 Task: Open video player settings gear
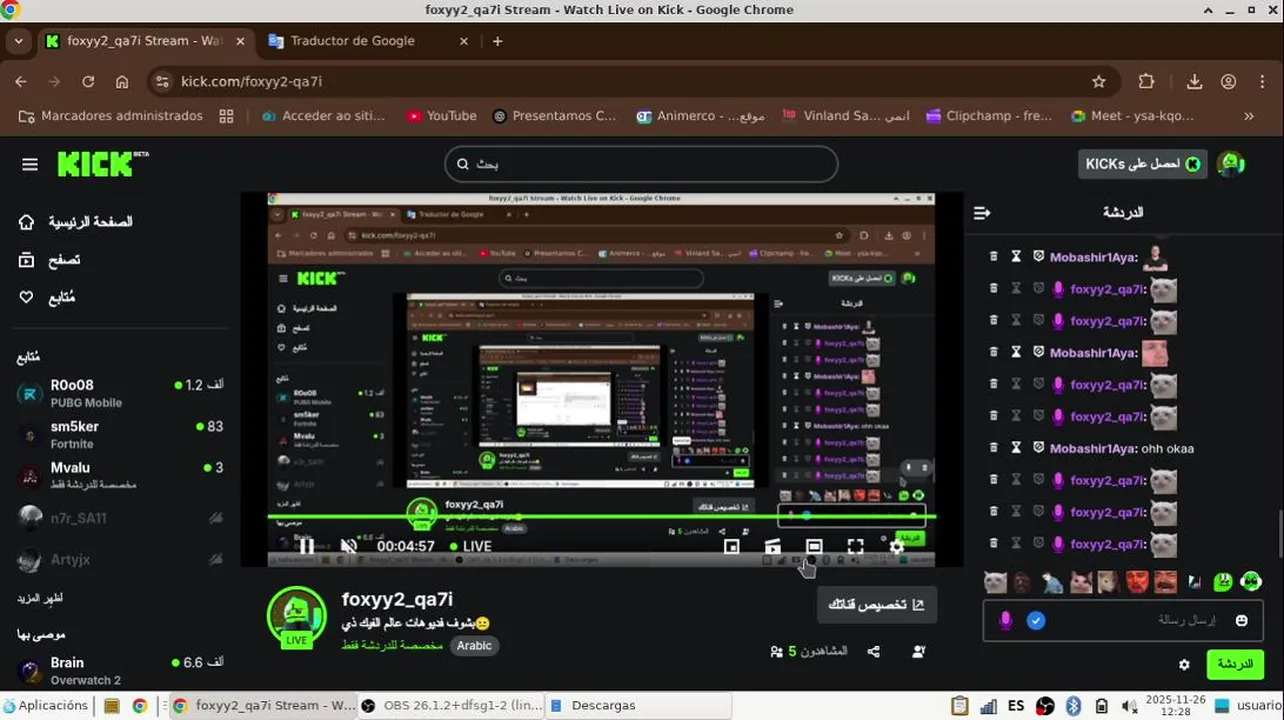point(896,547)
